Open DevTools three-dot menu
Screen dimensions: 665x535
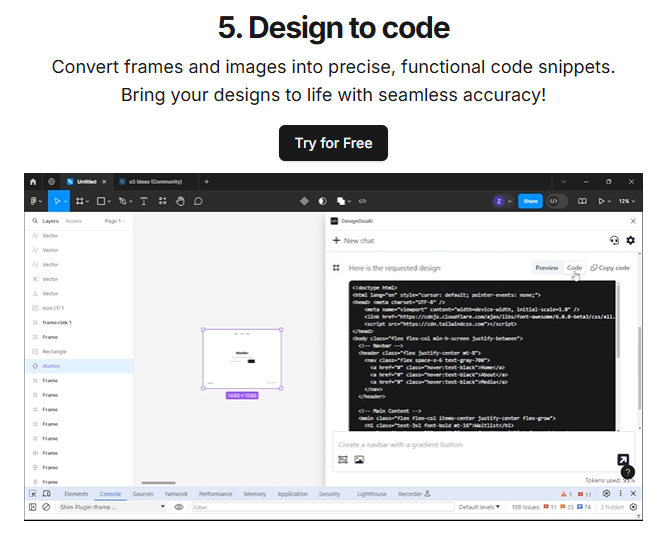[620, 493]
